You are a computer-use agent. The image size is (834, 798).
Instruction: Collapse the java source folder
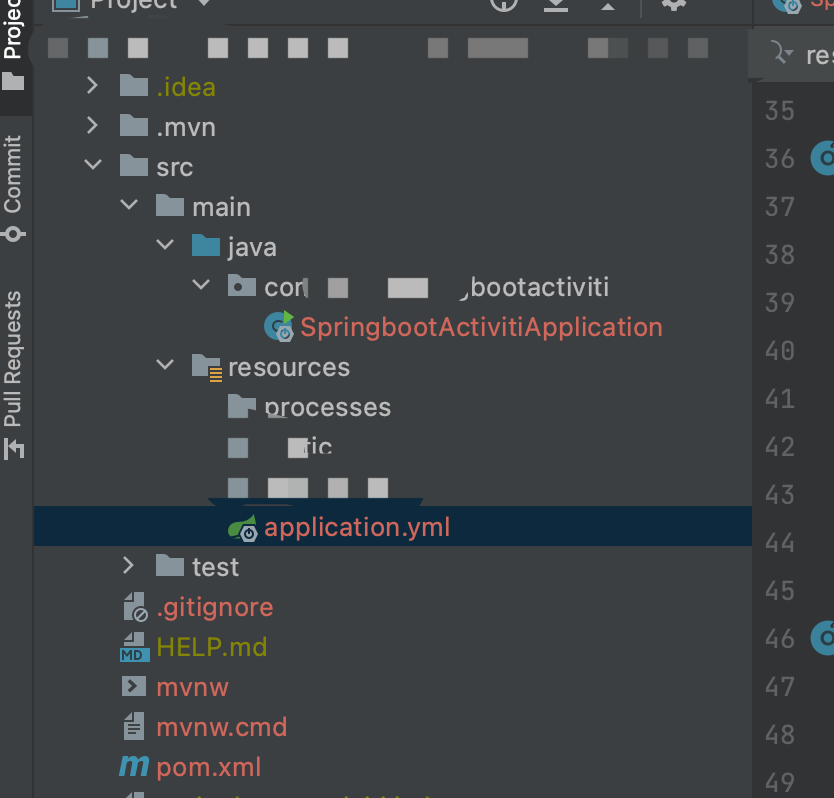165,245
